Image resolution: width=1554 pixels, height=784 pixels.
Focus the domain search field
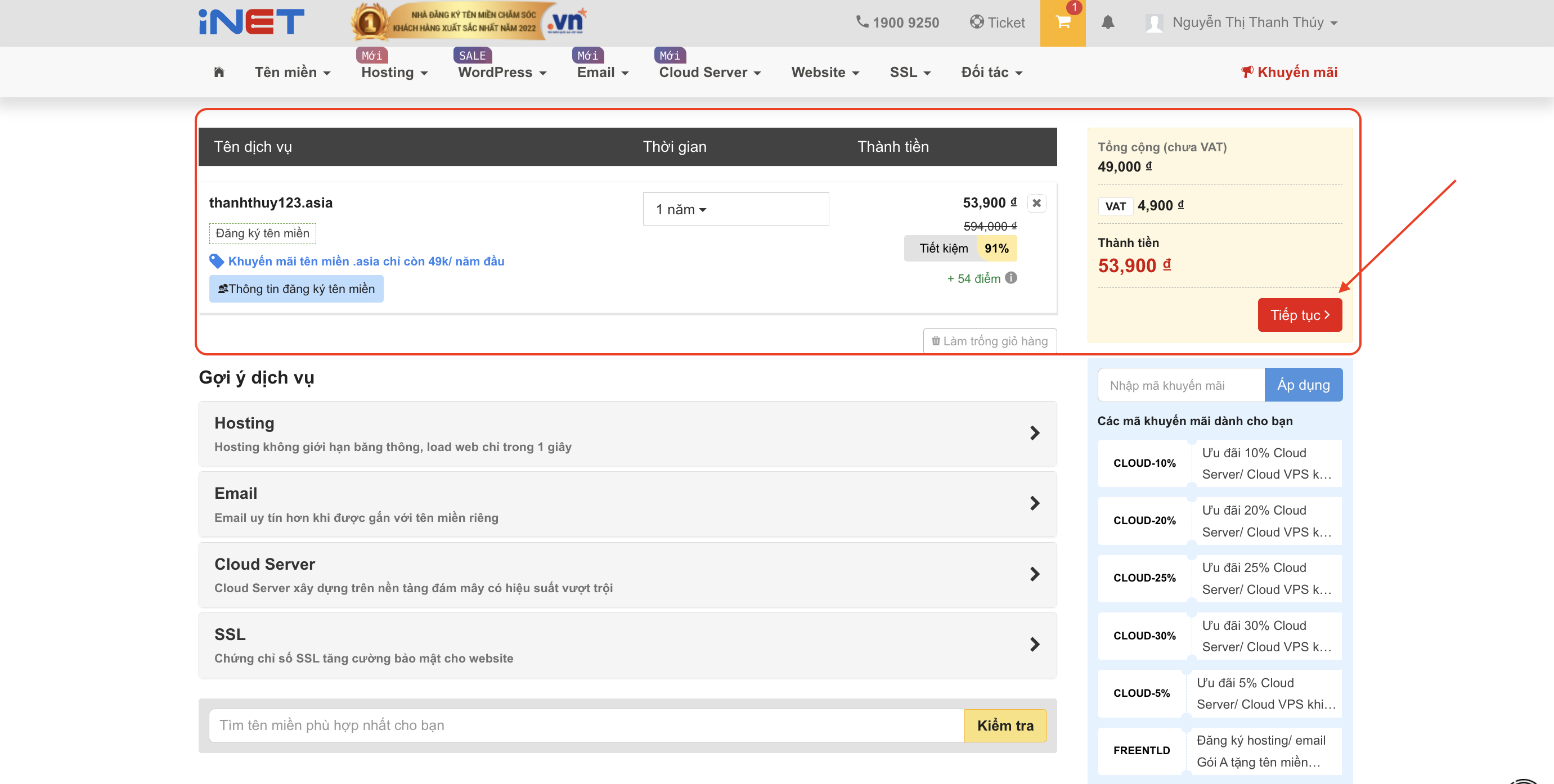[x=586, y=726]
